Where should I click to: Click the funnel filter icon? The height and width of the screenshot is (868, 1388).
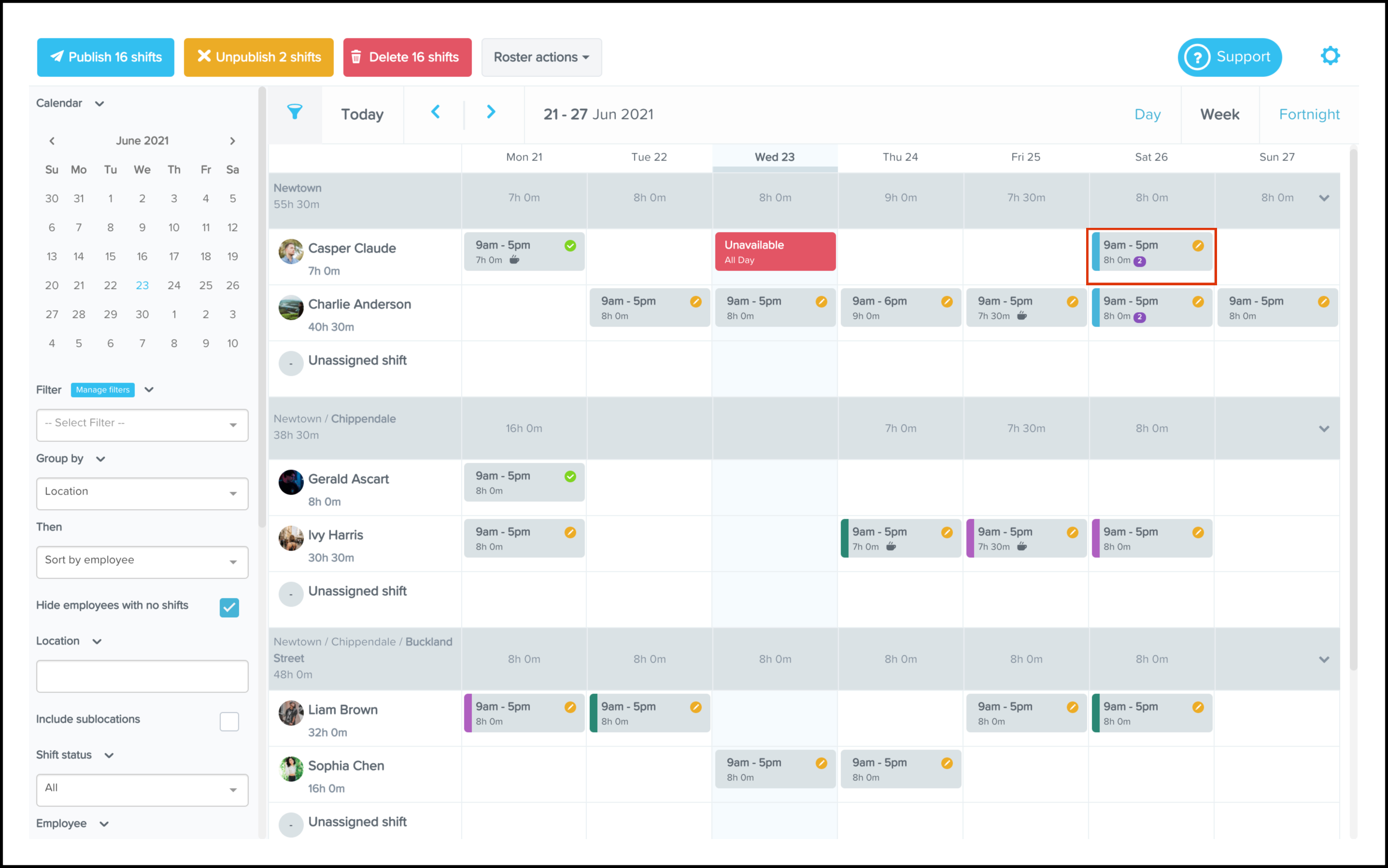click(295, 112)
